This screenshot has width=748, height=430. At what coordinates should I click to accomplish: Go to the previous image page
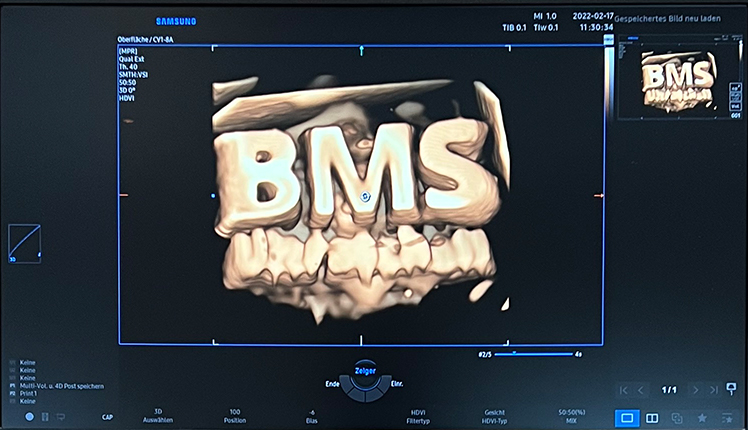coord(642,390)
